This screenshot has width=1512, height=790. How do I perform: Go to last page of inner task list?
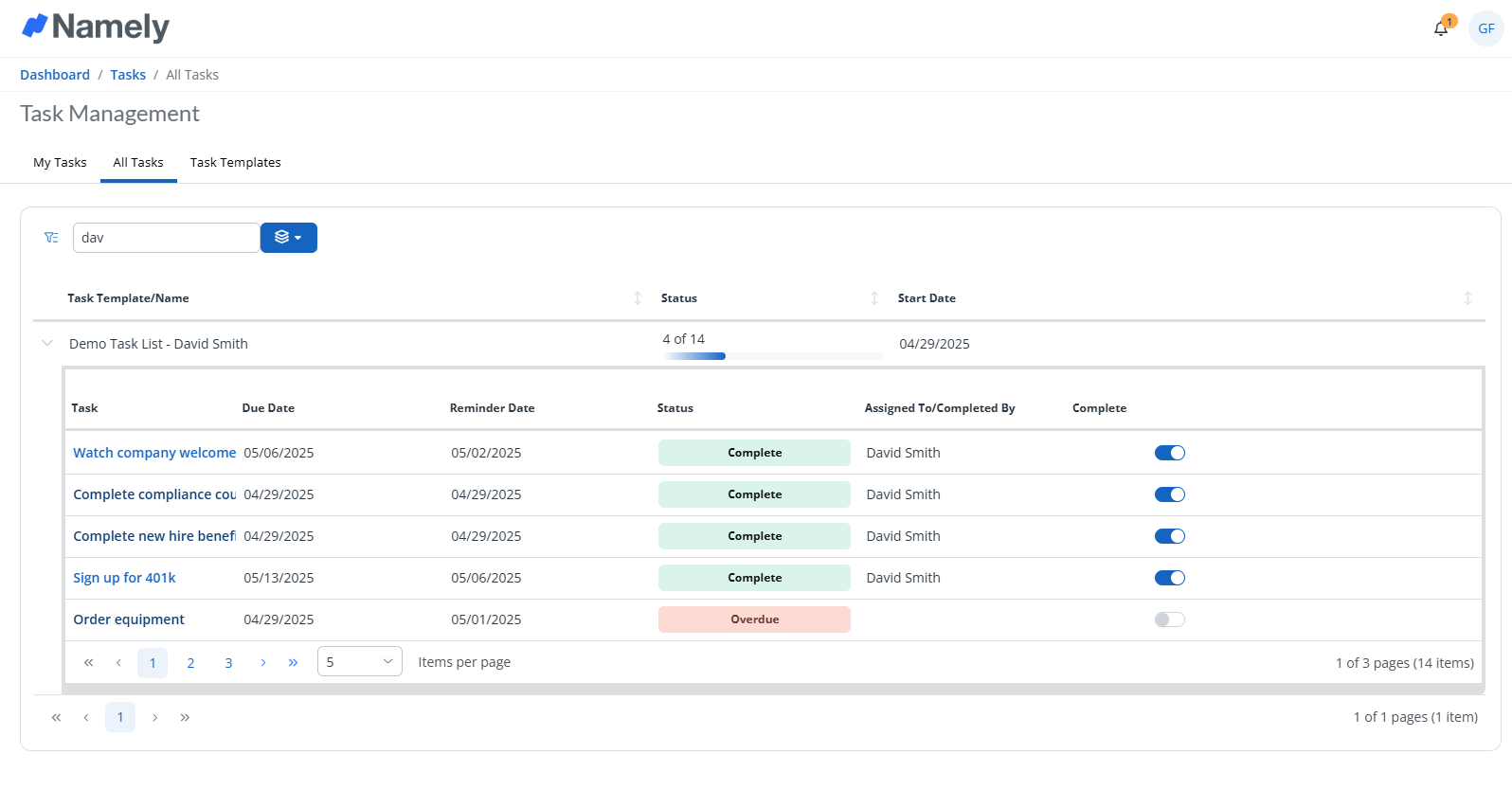coord(294,663)
